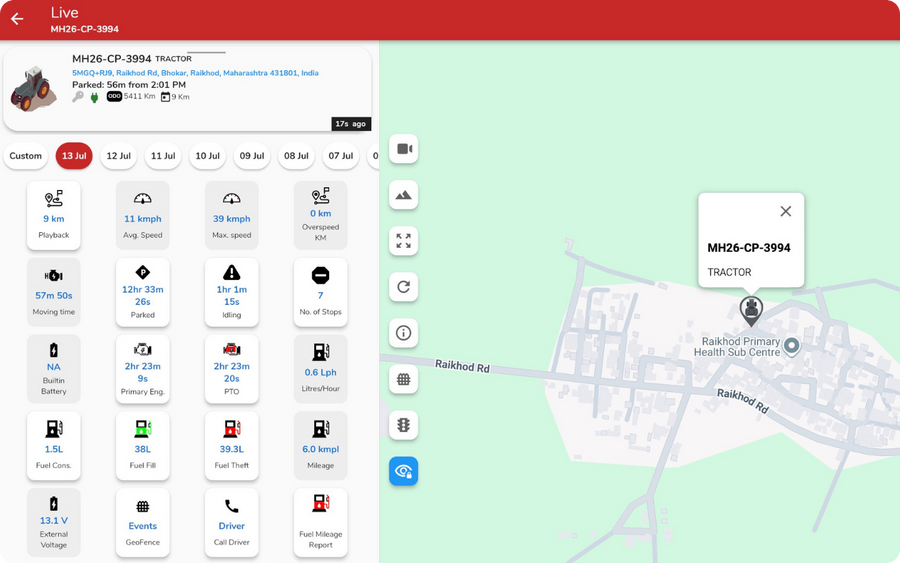Click the tractor marker on map
The image size is (900, 563).
(751, 310)
